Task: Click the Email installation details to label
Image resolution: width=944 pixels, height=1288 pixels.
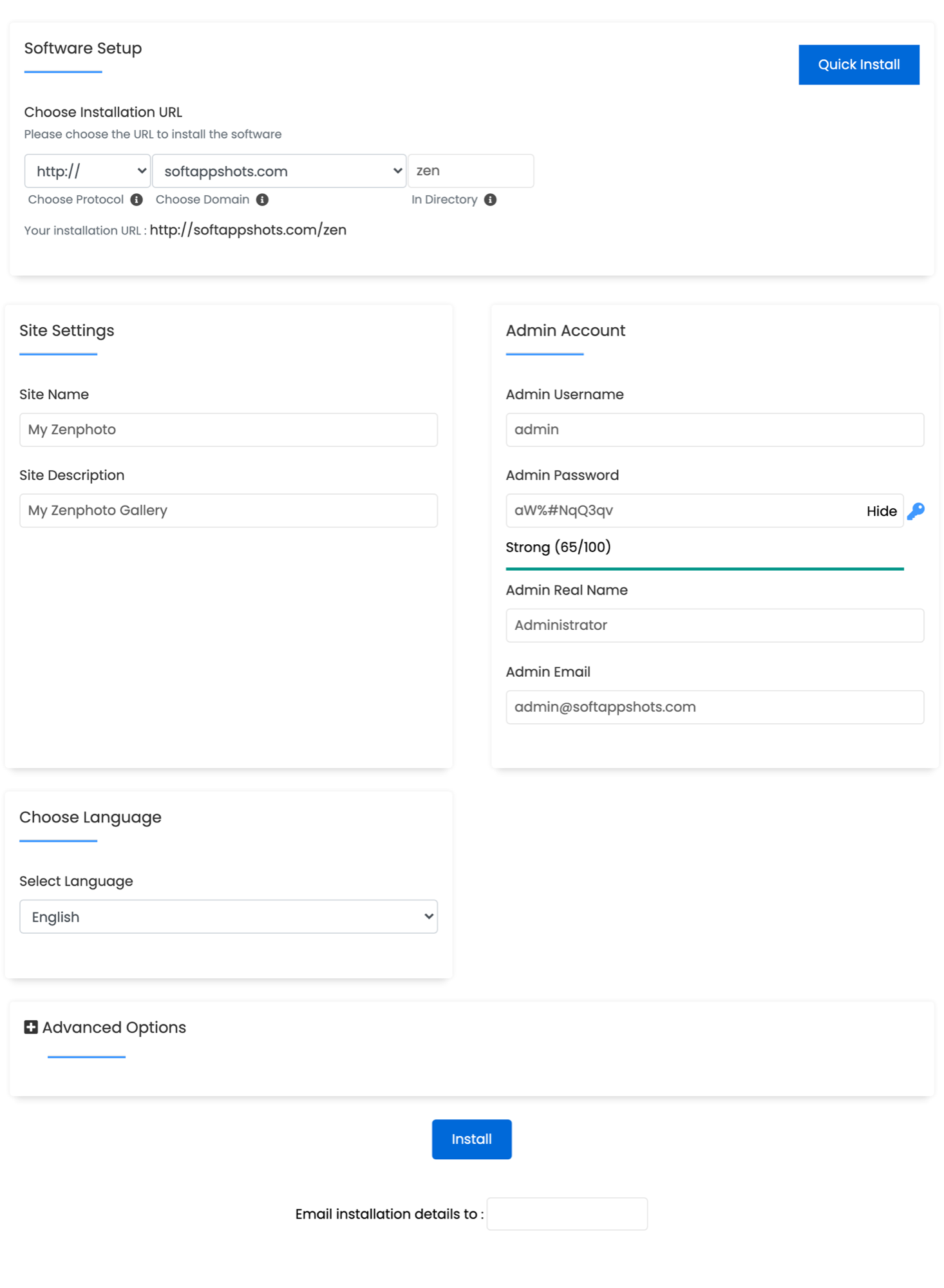Action: click(x=390, y=1214)
